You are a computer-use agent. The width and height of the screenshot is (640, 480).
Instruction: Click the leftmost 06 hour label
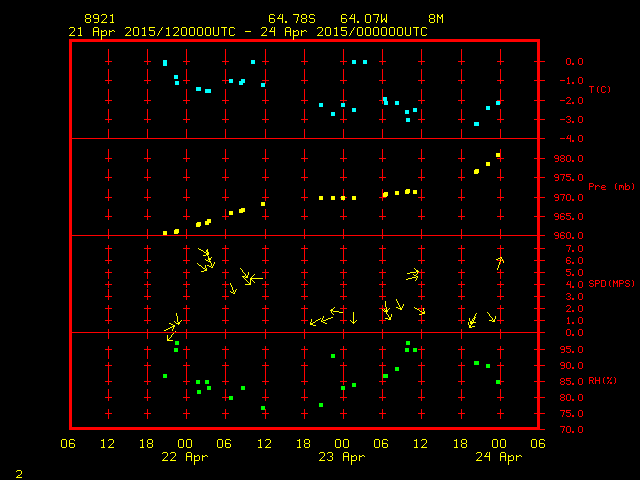tap(68, 444)
